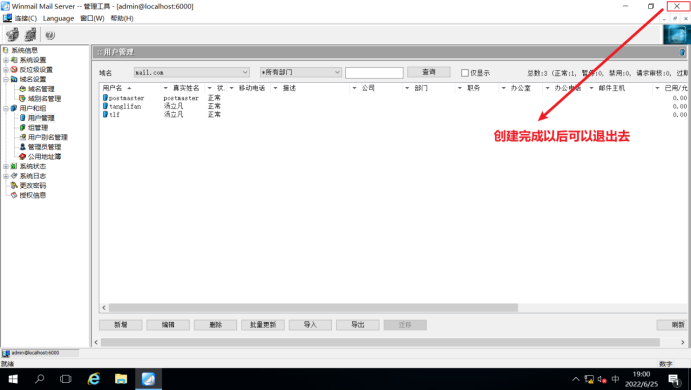691x390 pixels.
Task: Click the 新增 add user button
Action: (x=121, y=325)
